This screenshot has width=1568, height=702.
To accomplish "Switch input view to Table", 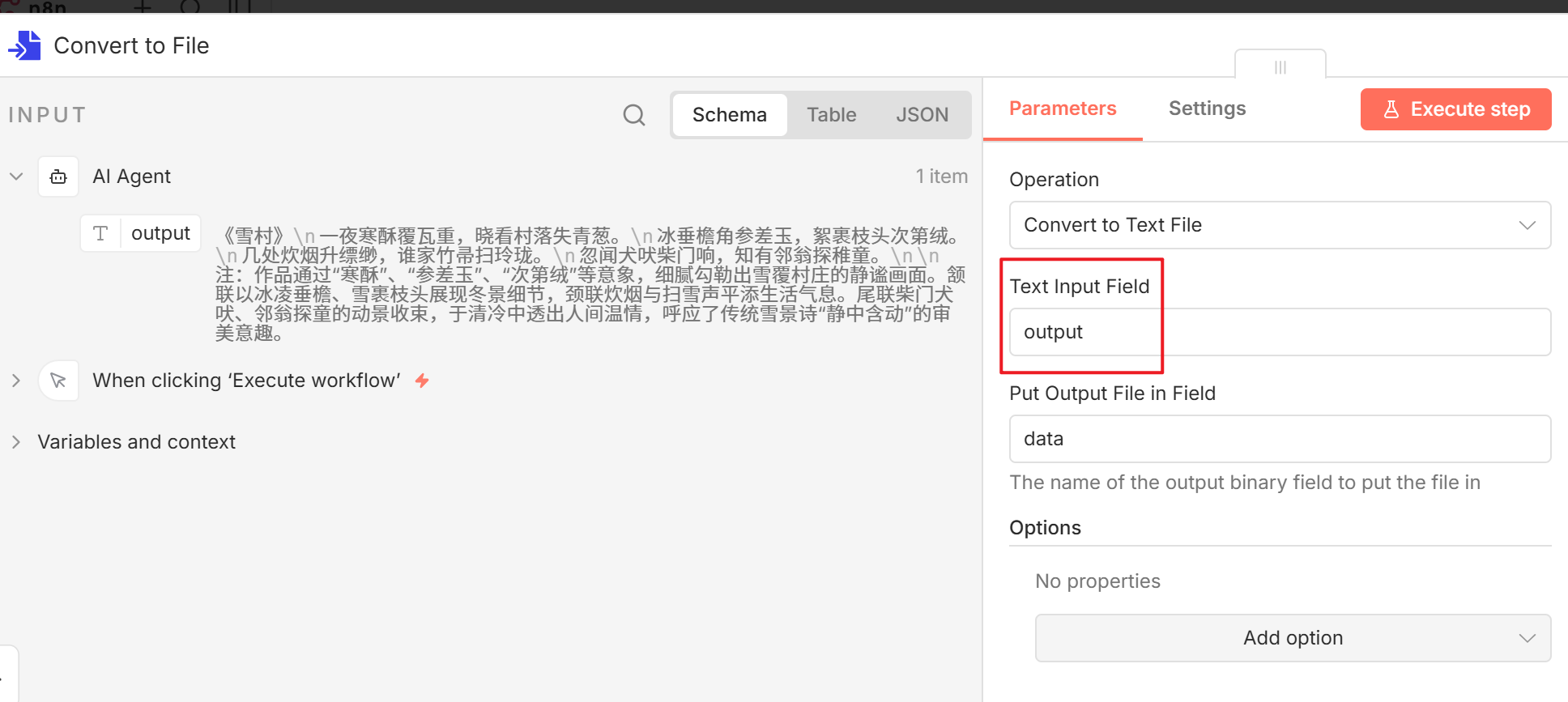I will (x=831, y=115).
